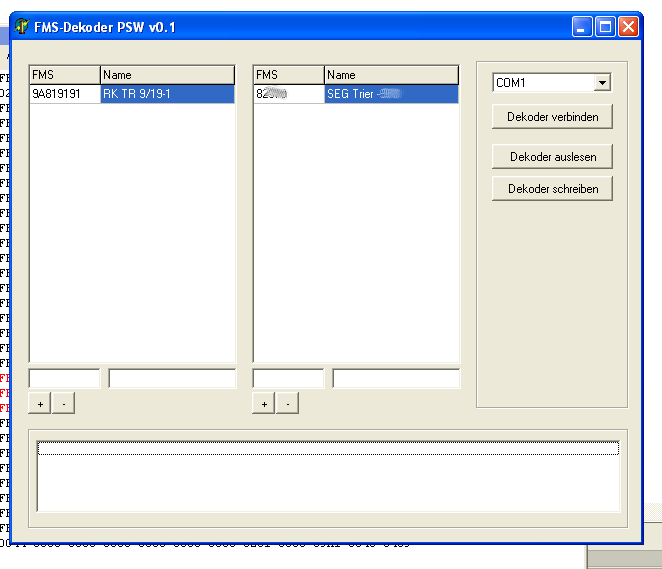Screen dimensions: 662x569
Task: Click FMS header in SEG Trier list
Action: tap(288, 75)
